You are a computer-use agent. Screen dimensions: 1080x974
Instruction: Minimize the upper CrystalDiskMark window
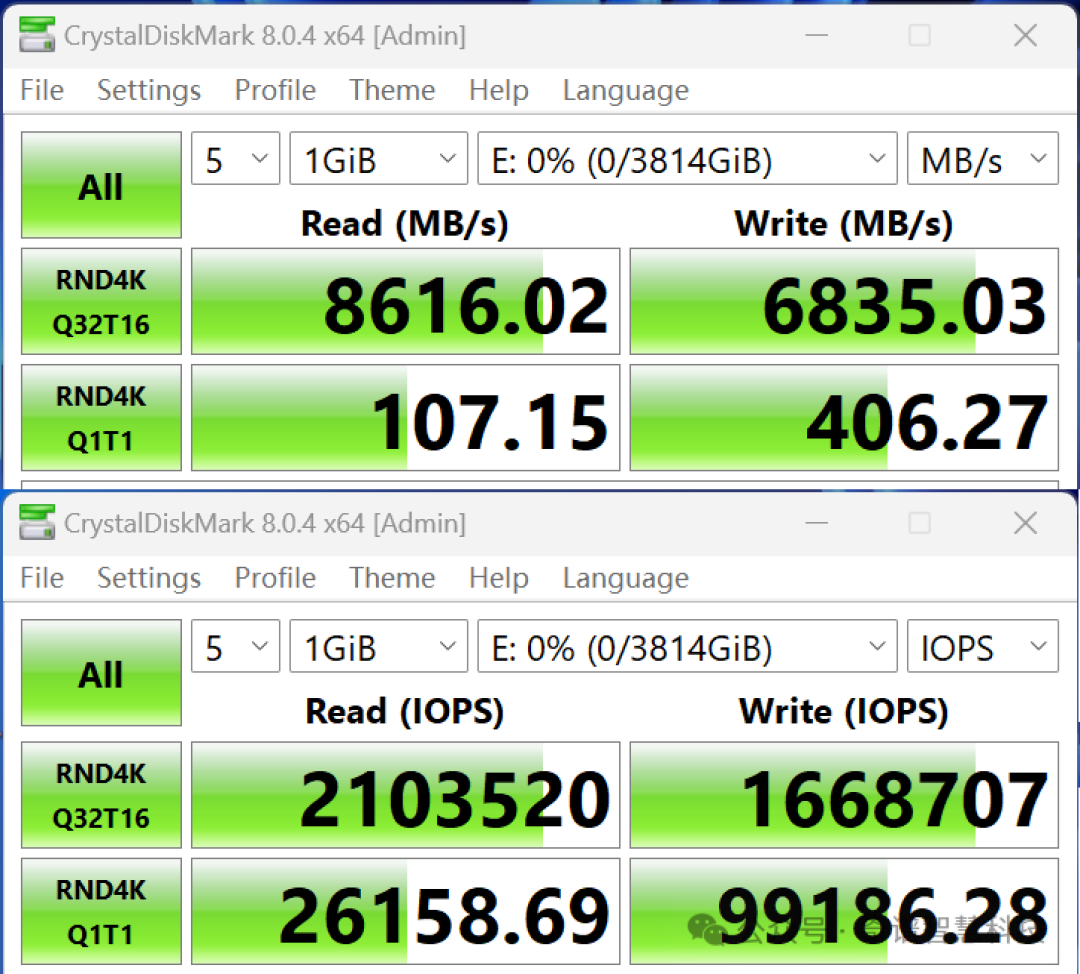click(816, 35)
